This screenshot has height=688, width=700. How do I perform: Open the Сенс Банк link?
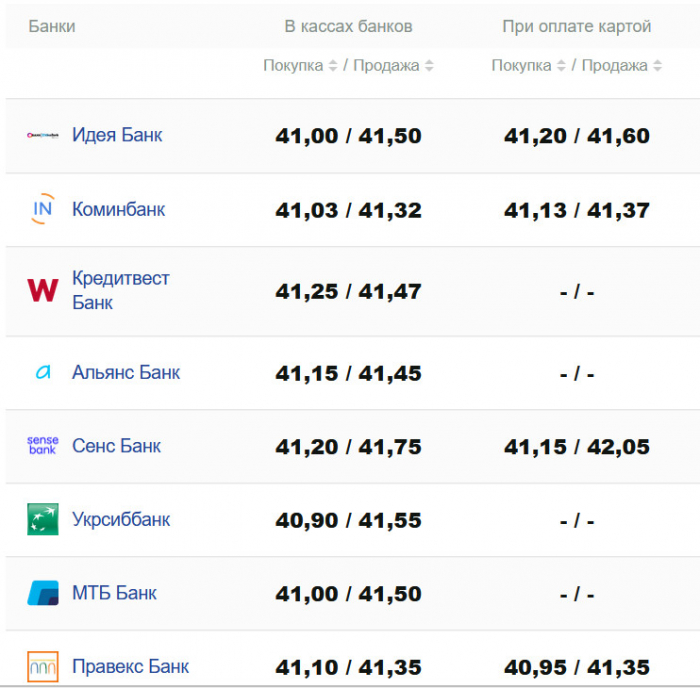[x=116, y=446]
